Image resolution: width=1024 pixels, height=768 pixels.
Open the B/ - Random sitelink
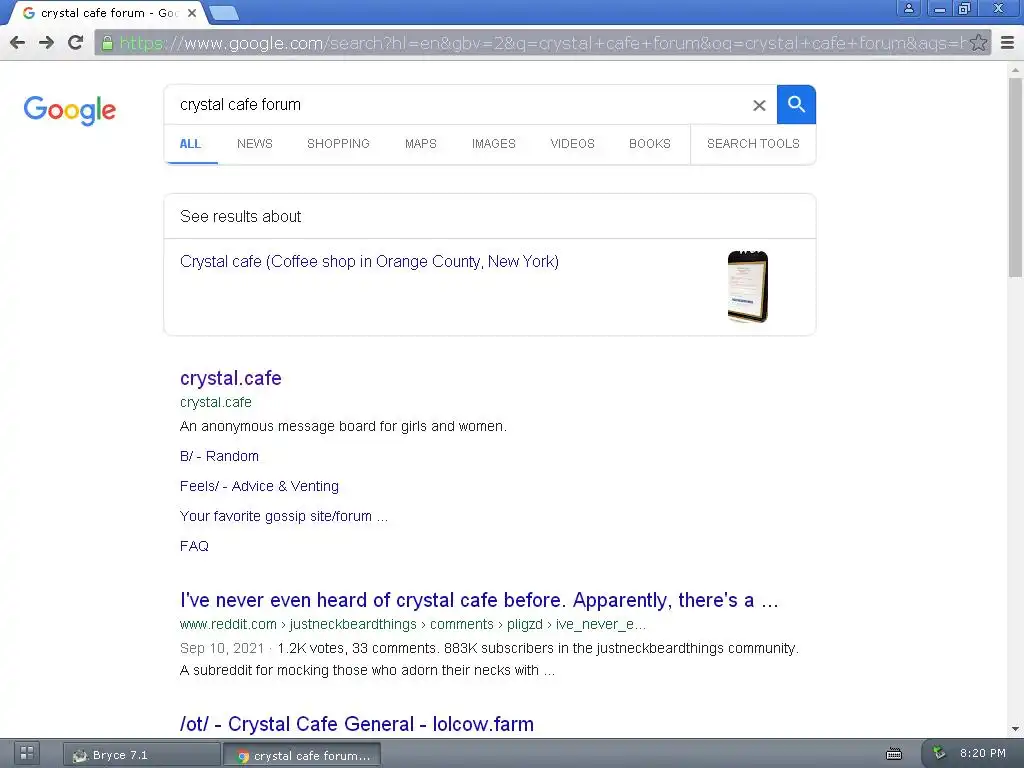tap(219, 456)
